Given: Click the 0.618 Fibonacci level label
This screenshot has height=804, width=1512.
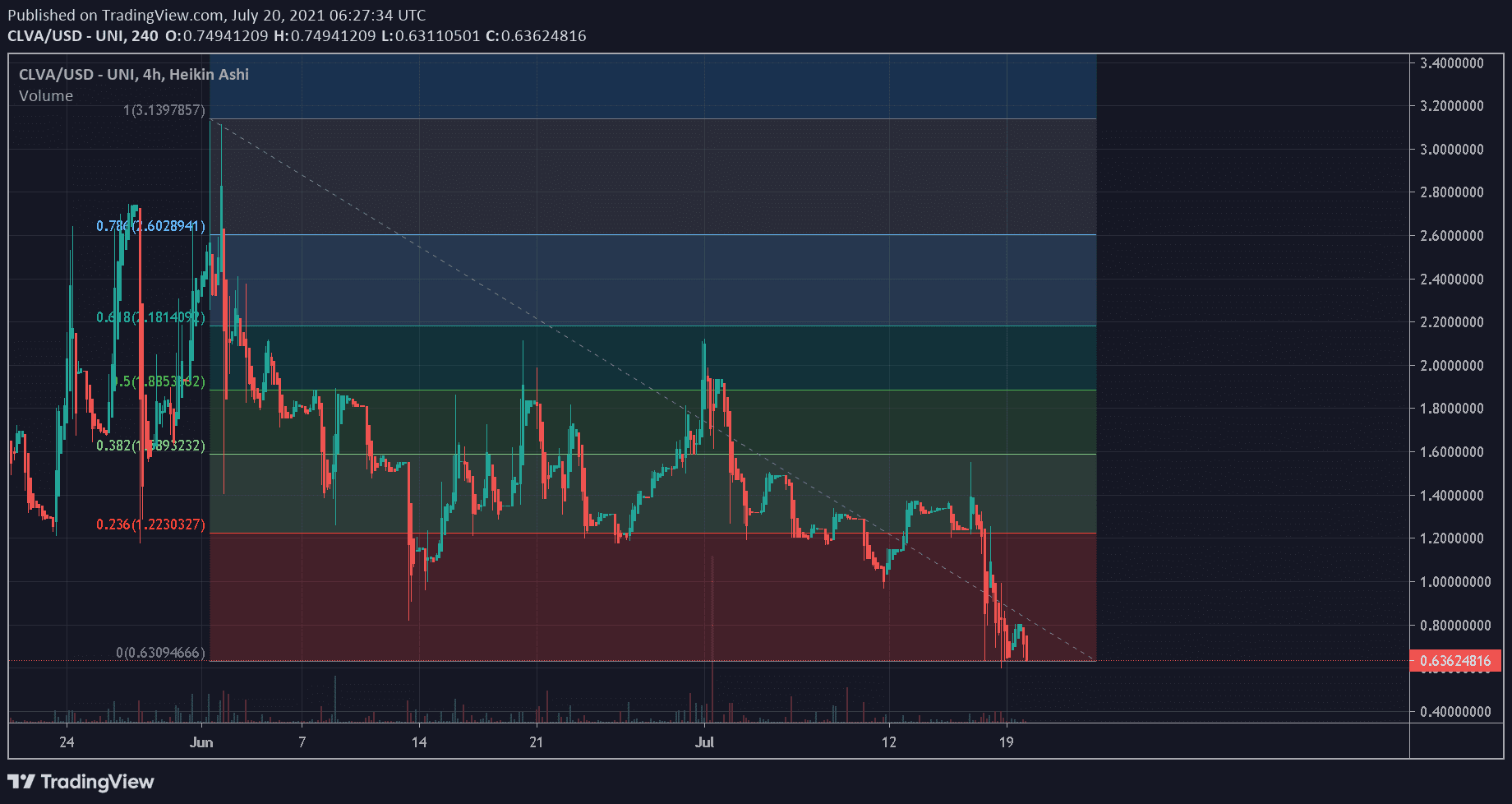Looking at the screenshot, I should pos(150,317).
